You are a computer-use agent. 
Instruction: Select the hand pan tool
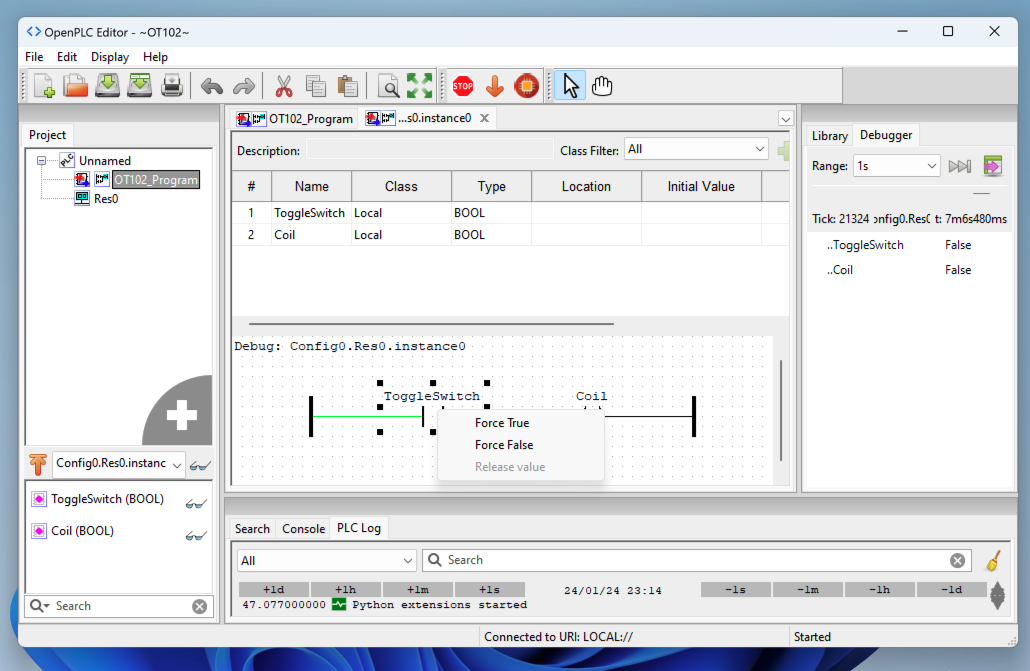click(x=602, y=86)
